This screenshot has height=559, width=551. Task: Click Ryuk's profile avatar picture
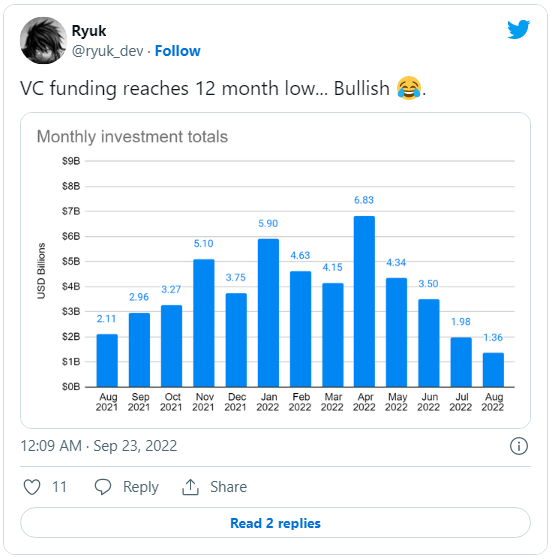pyautogui.click(x=43, y=41)
